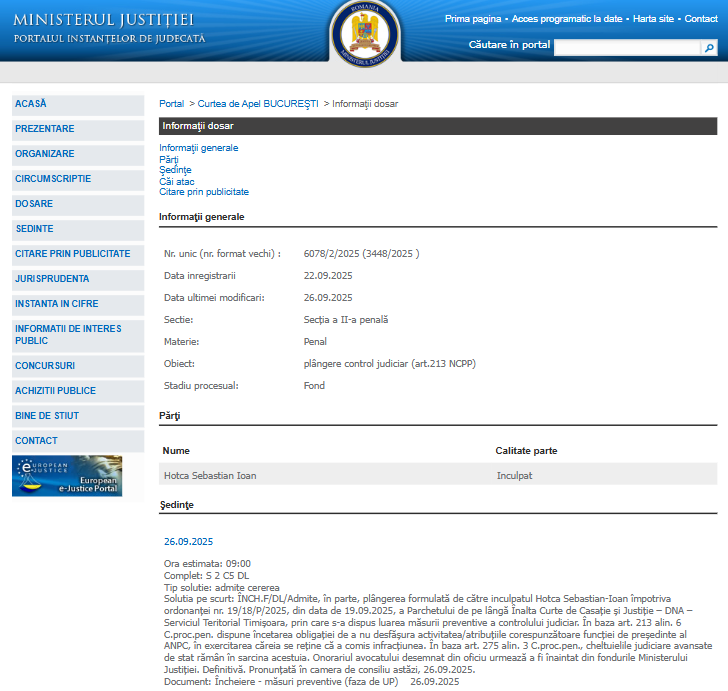This screenshot has height=691, width=728.
Task: Jump to the Părți anchor link
Action: pos(169,159)
